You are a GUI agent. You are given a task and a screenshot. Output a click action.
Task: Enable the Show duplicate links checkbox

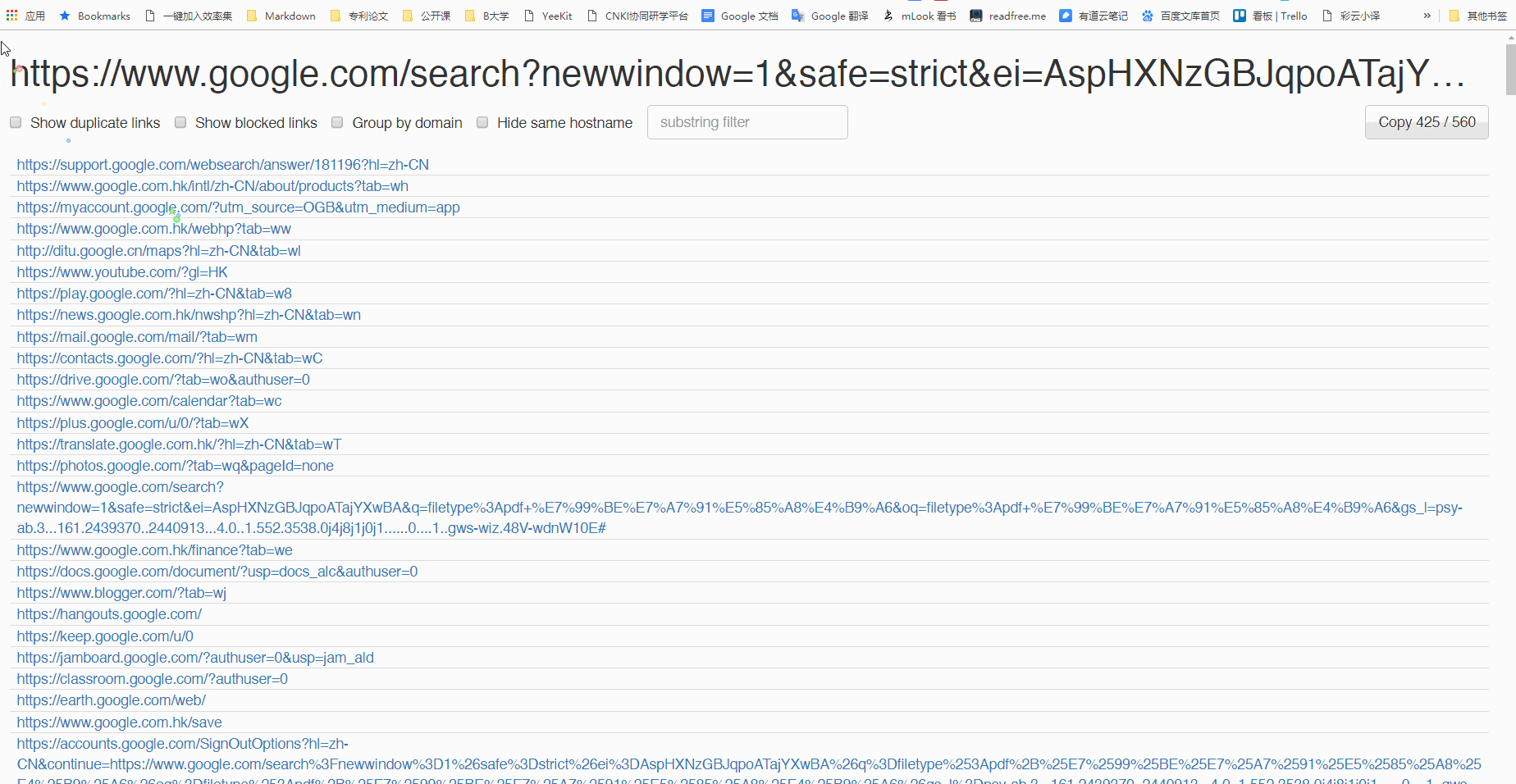(x=16, y=123)
